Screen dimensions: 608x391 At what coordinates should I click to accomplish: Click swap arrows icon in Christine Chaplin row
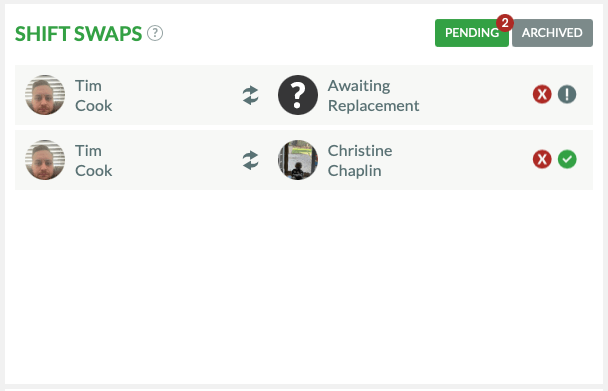pyautogui.click(x=250, y=160)
